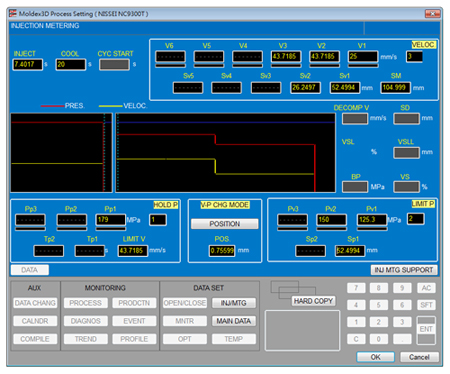Click the Sv2 position field
The width and height of the screenshot is (450, 374).
[305, 88]
